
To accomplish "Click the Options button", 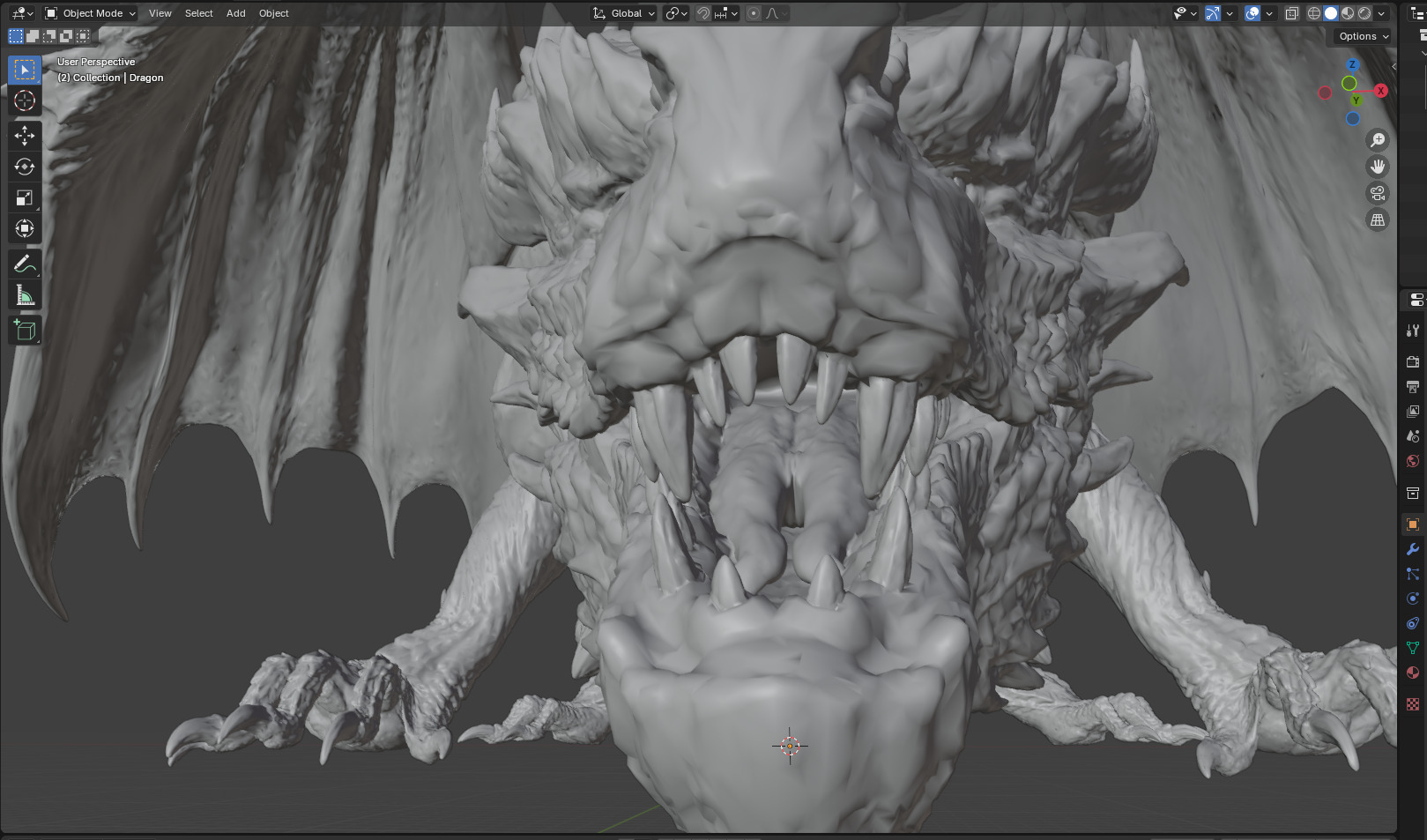I will click(x=1363, y=36).
